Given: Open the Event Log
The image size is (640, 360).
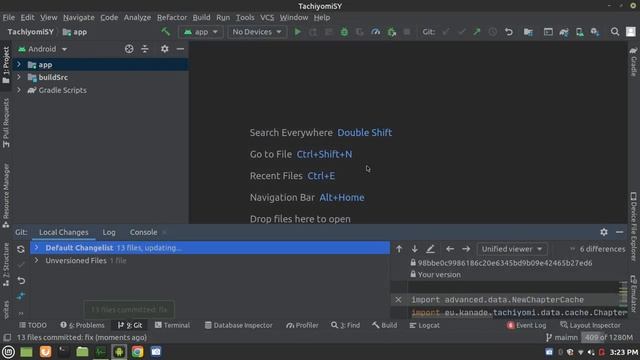Looking at the screenshot, I should pyautogui.click(x=526, y=325).
